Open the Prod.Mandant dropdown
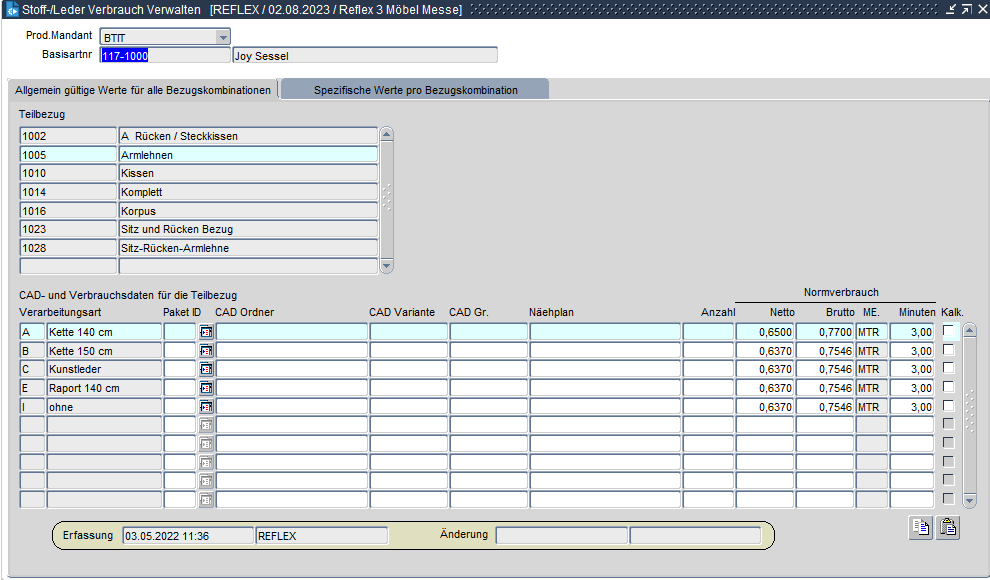Image resolution: width=990 pixels, height=580 pixels. point(223,37)
